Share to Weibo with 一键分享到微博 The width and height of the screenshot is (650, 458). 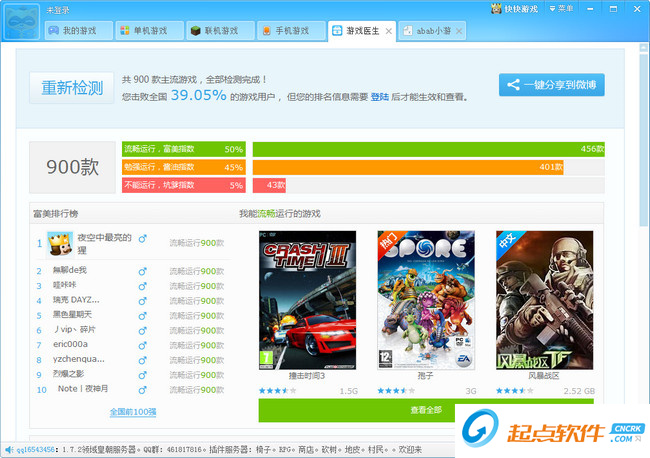click(x=551, y=85)
